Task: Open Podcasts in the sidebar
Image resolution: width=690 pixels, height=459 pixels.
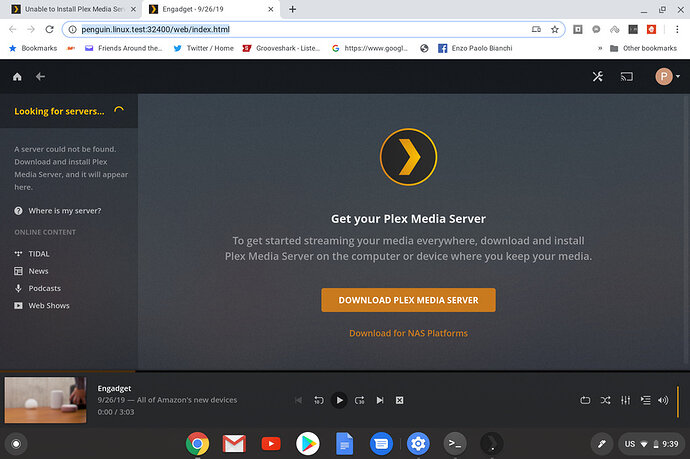Action: (x=37, y=288)
